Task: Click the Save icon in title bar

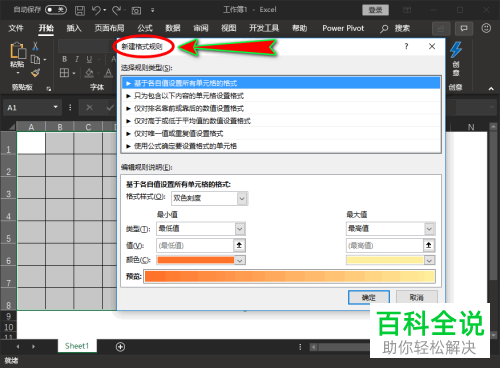Action: point(79,11)
